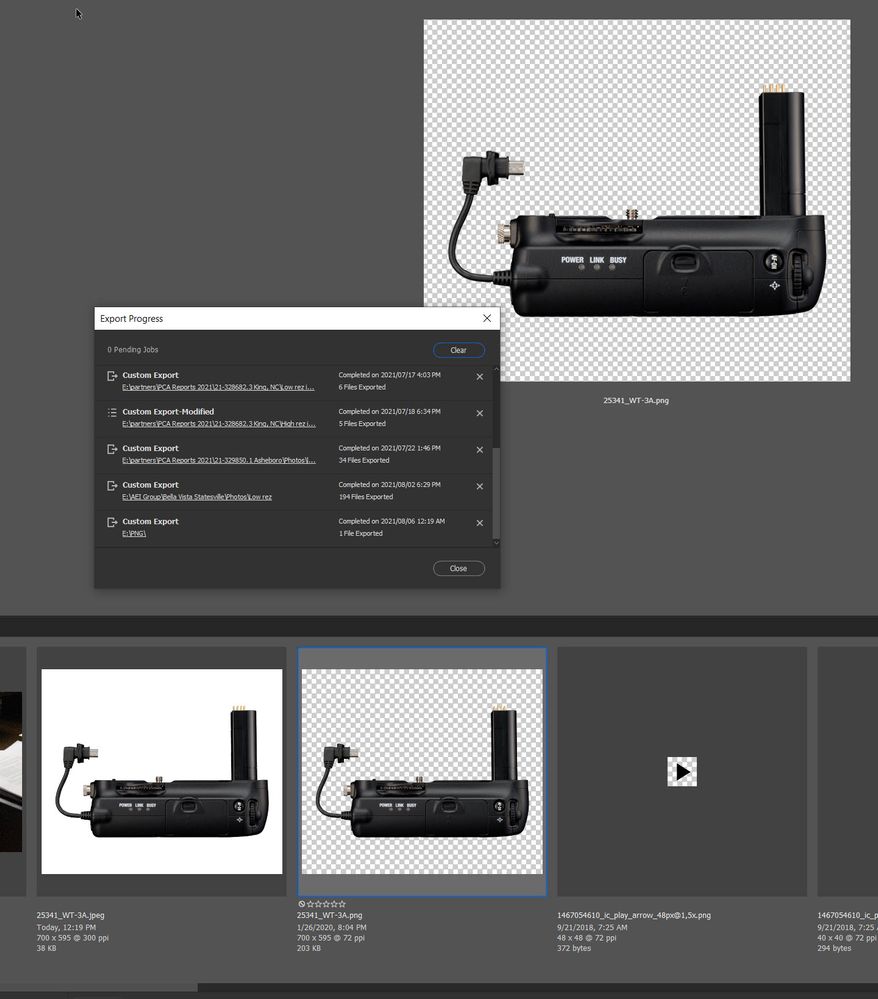Click the "6 Files Exported" text

click(x=362, y=387)
